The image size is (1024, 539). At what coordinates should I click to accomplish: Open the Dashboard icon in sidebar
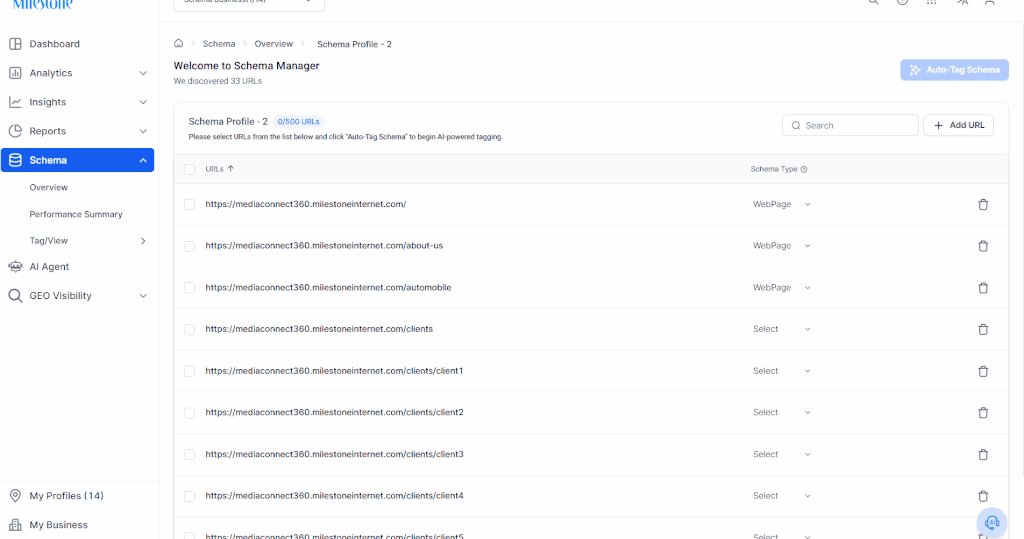coord(15,44)
